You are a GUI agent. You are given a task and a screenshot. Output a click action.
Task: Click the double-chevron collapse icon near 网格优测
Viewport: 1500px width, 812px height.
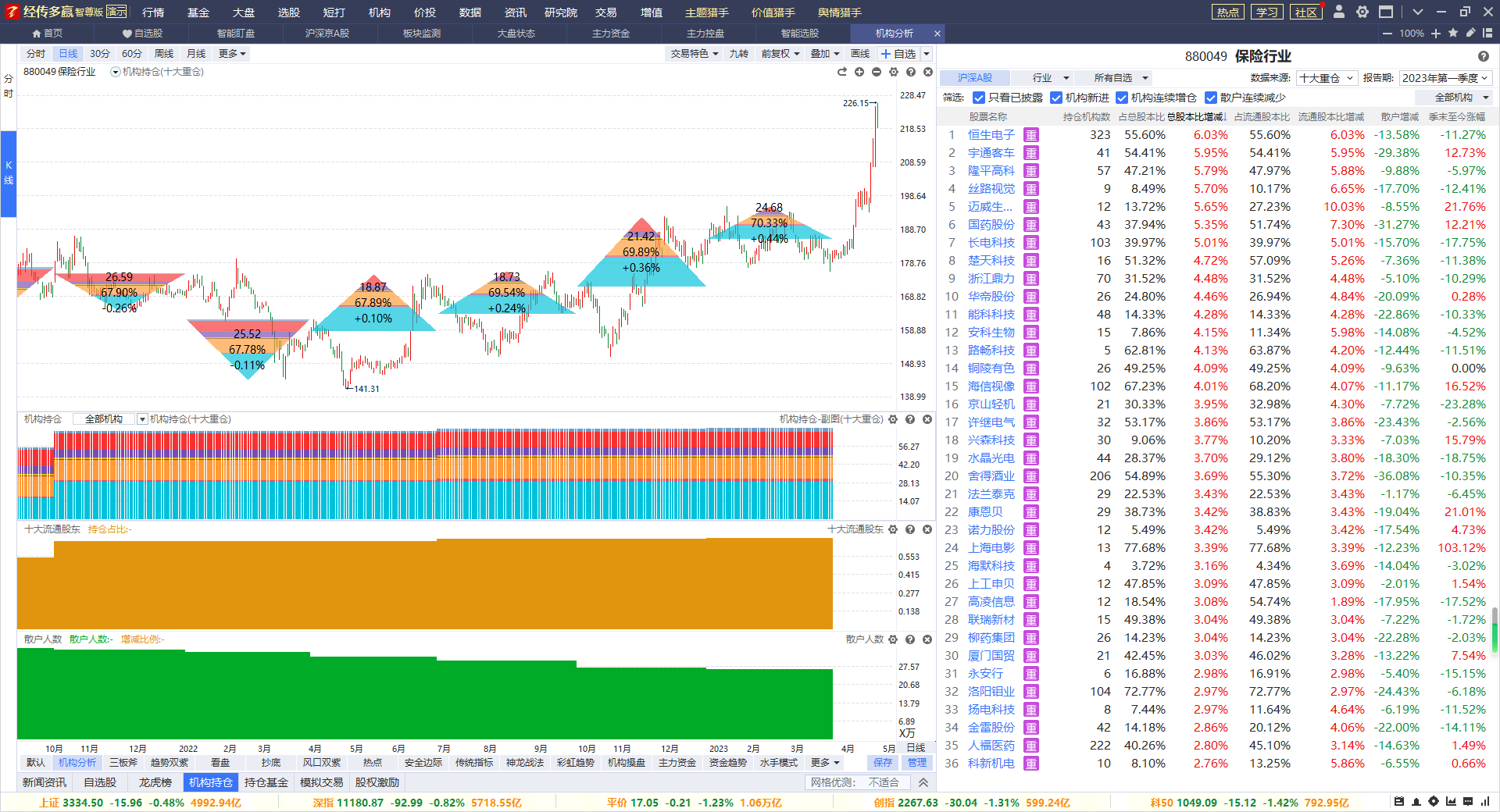923,782
